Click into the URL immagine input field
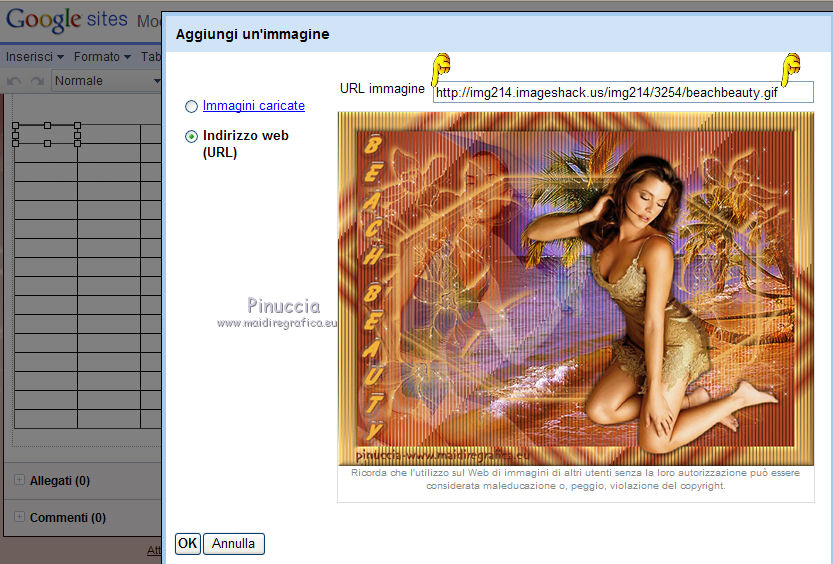833x564 pixels. [x=623, y=92]
